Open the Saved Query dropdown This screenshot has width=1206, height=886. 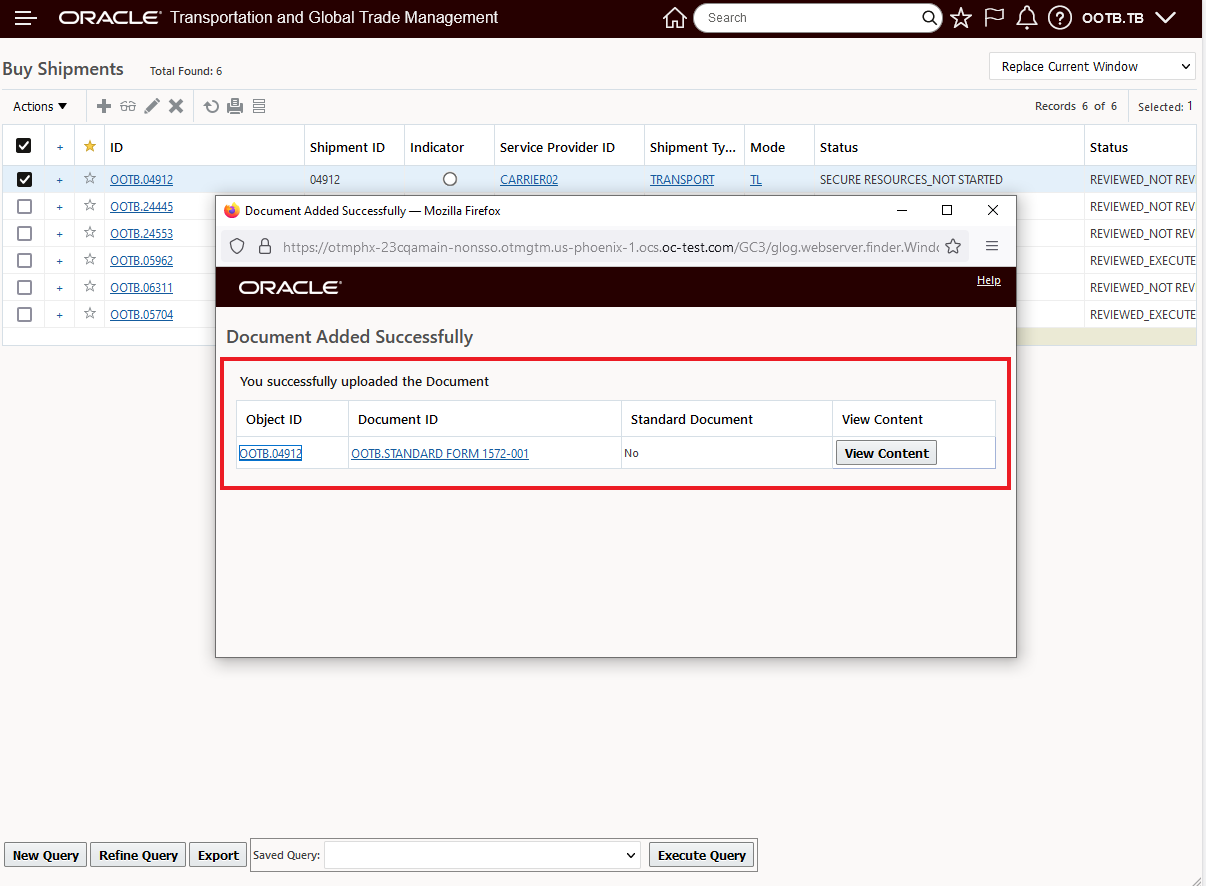point(483,855)
